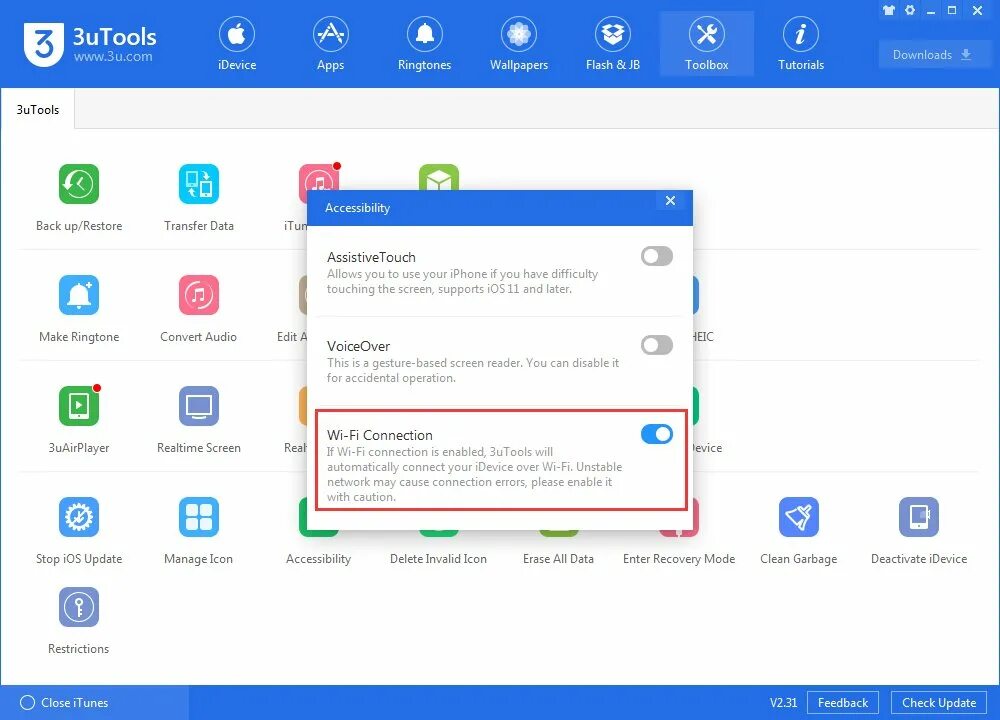Launch the Transfer Data tool

199,184
